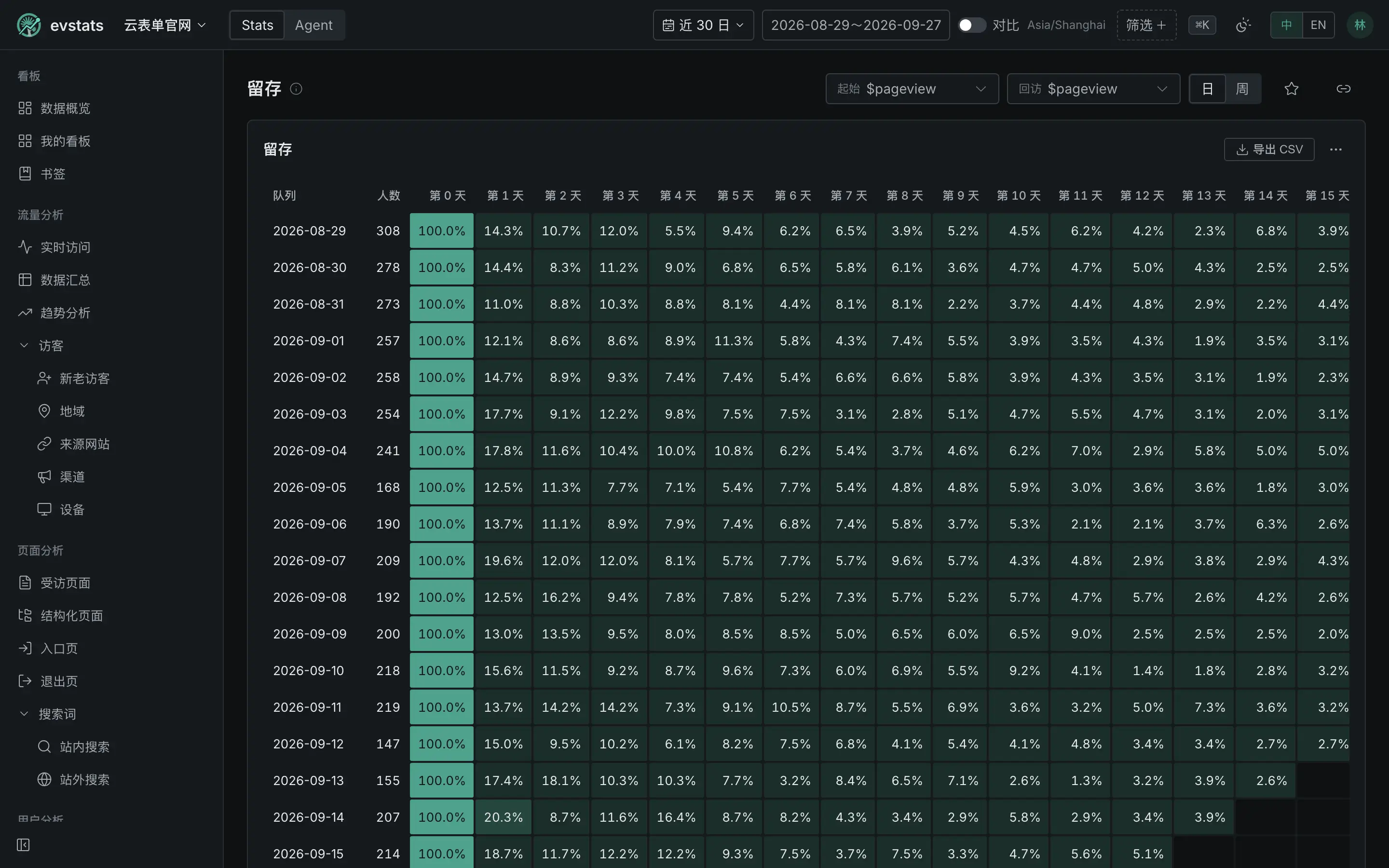
Task: Enable the 对比 compare switch
Action: 972,25
